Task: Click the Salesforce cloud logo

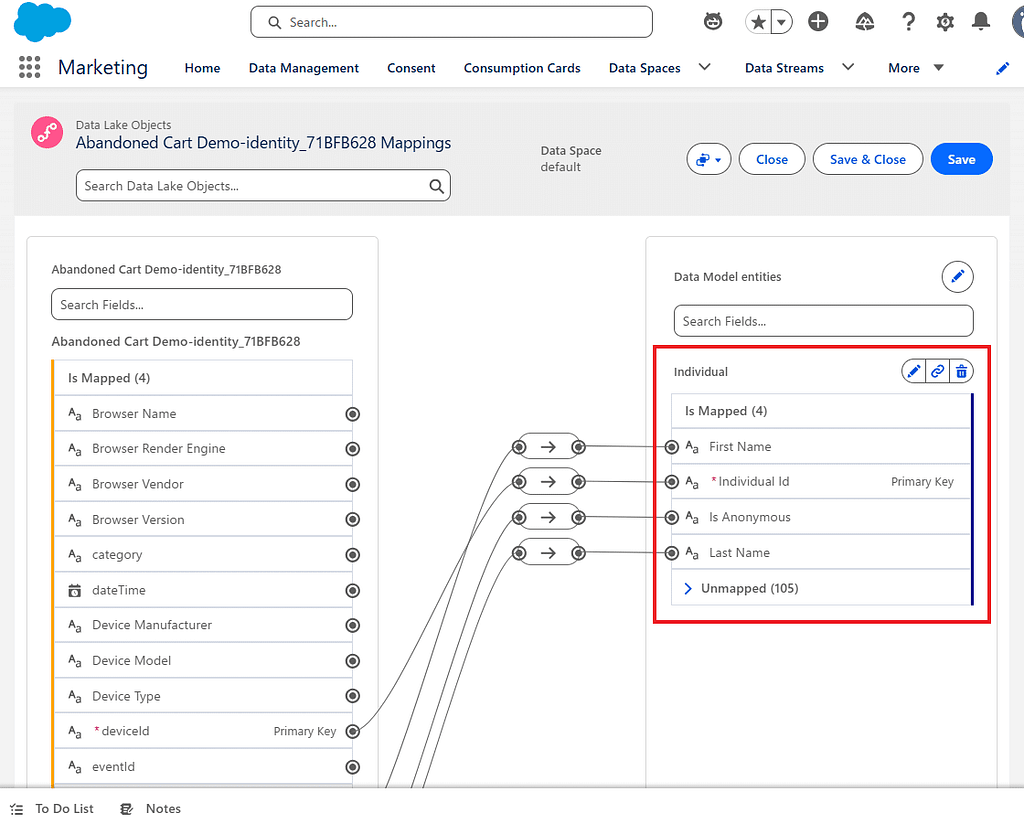Action: (42, 22)
